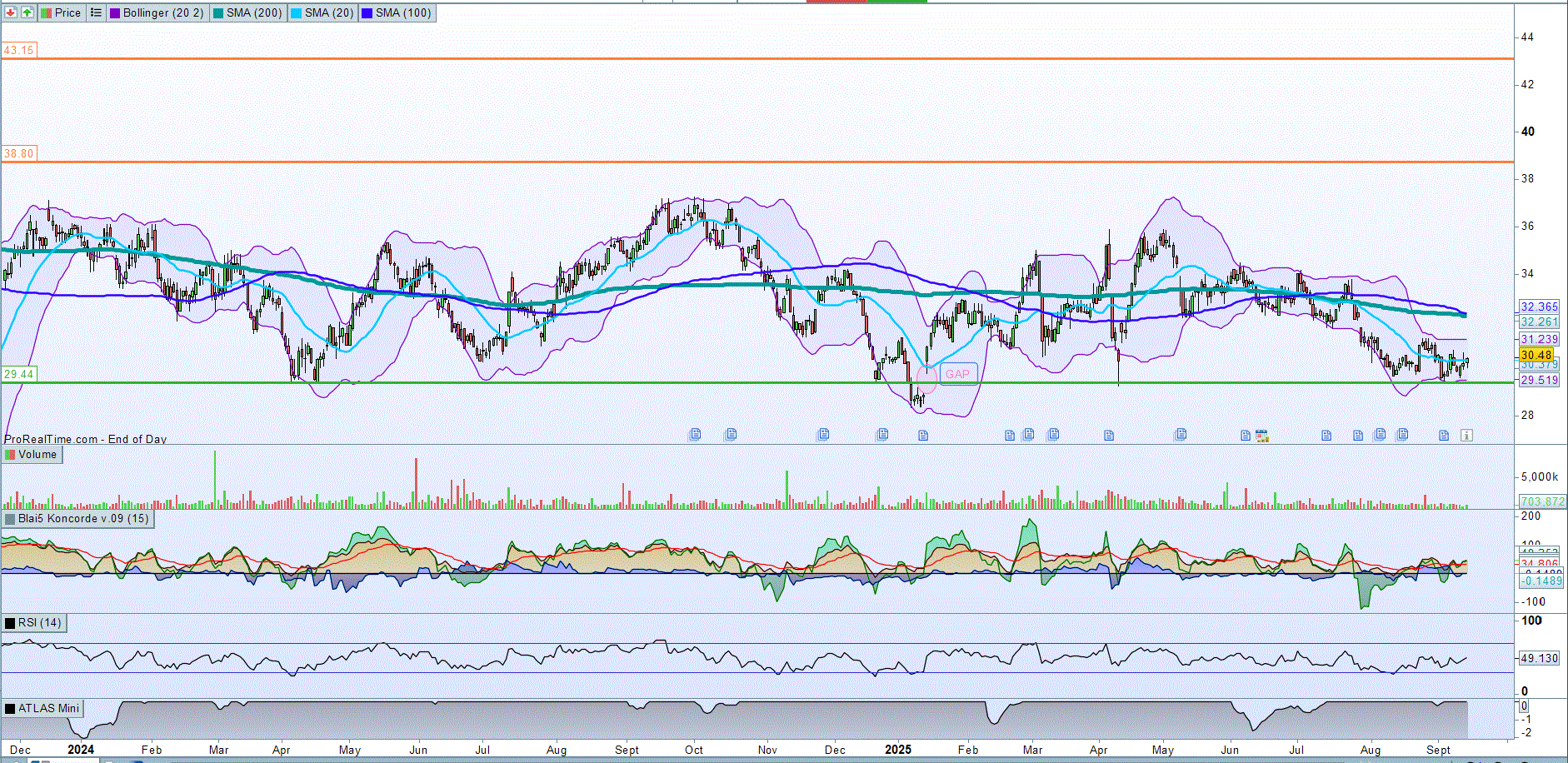This screenshot has height=763, width=1568.
Task: Select the green 29.44 support level label
Action: 18,374
